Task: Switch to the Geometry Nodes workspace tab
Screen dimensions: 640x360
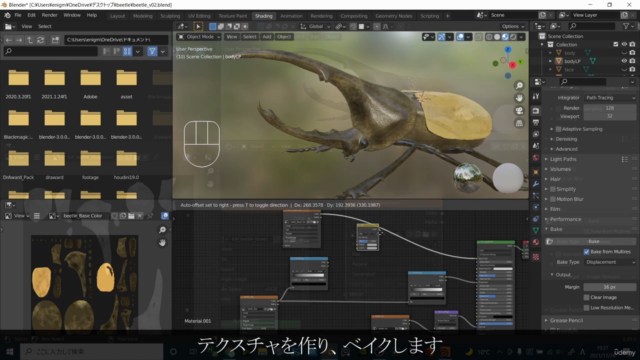Action: click(x=394, y=16)
